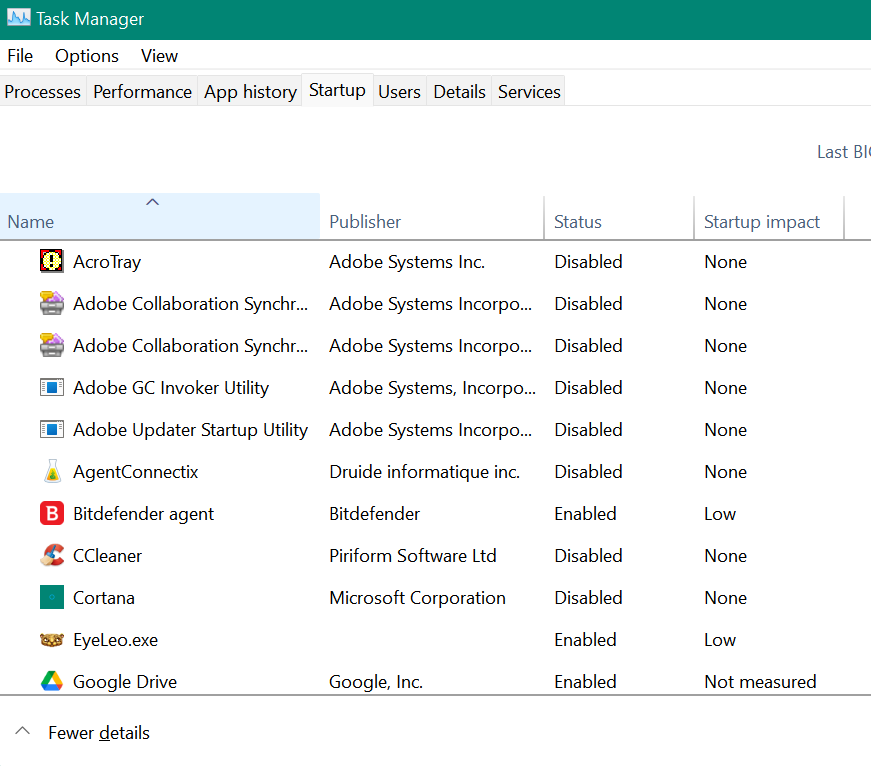Click the Disabled status of Cortana
This screenshot has height=766, width=871.
588,598
